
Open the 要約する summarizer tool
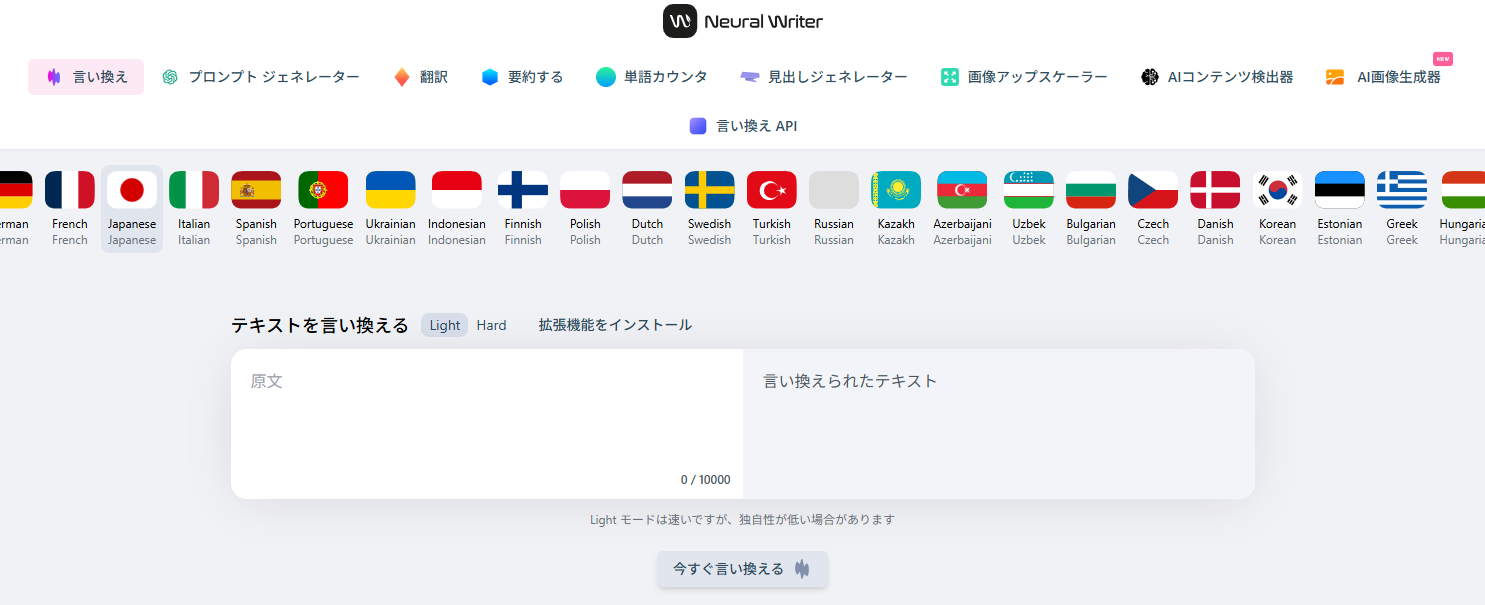[x=522, y=77]
